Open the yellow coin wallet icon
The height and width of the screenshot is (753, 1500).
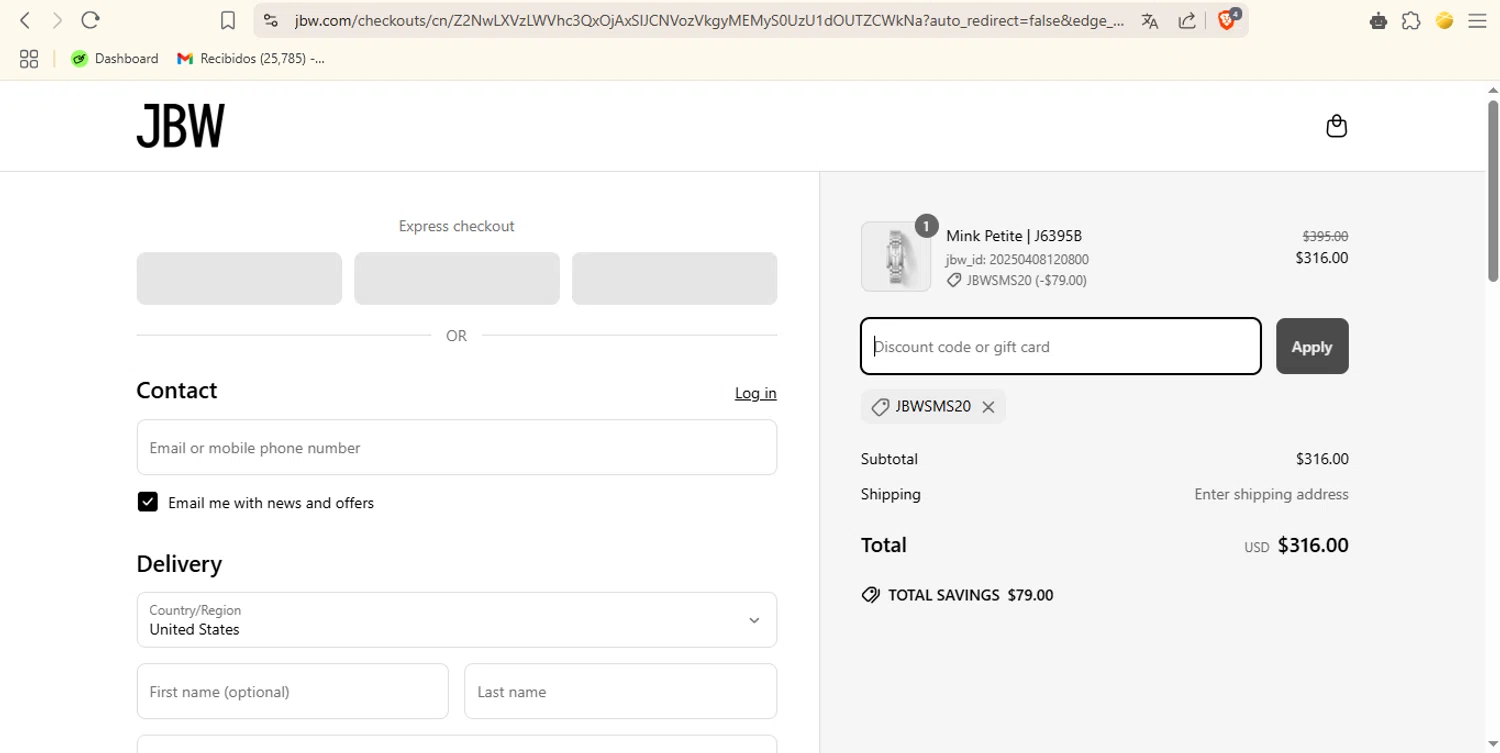click(x=1444, y=20)
